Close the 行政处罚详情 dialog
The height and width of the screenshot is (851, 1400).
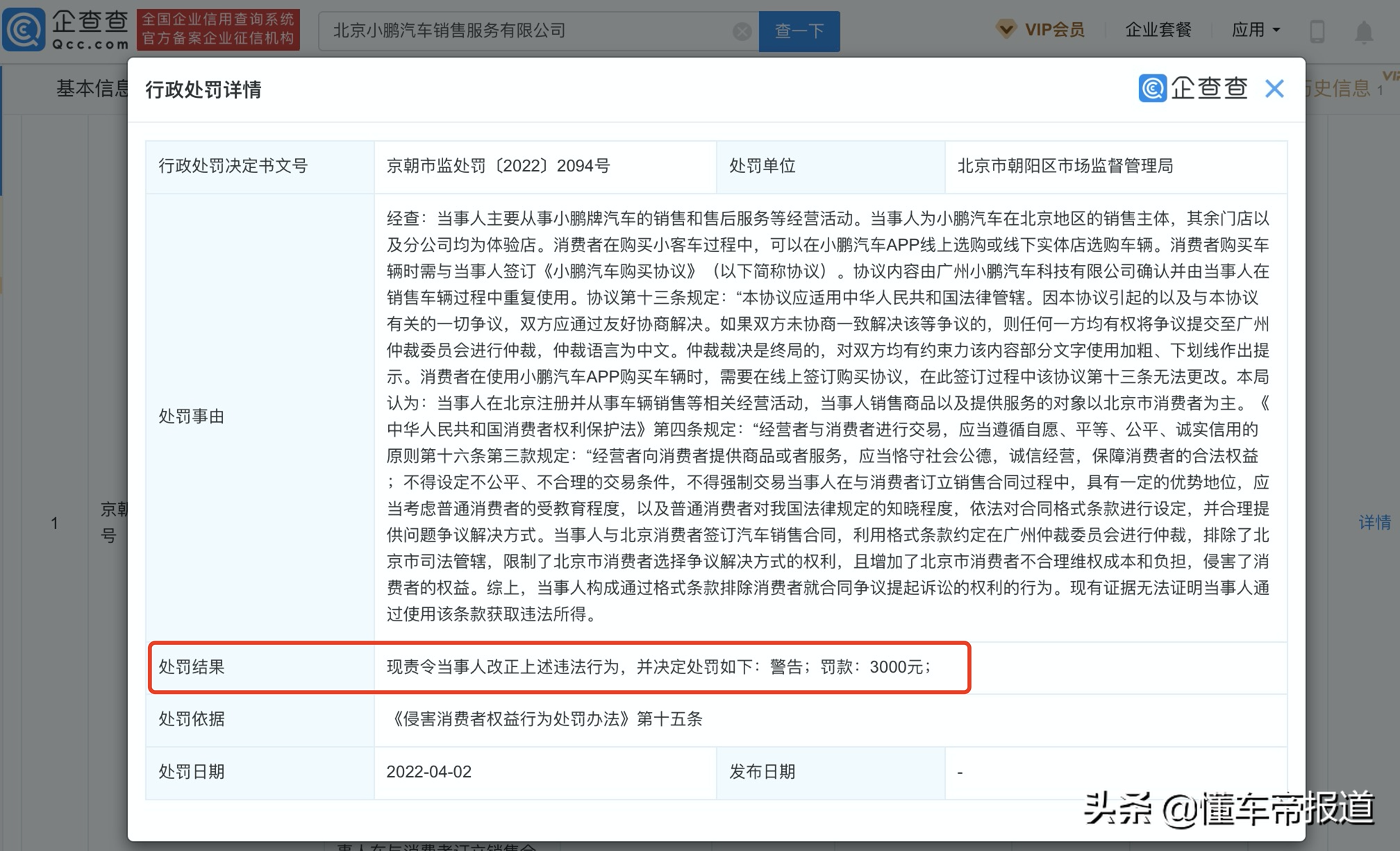point(1275,89)
